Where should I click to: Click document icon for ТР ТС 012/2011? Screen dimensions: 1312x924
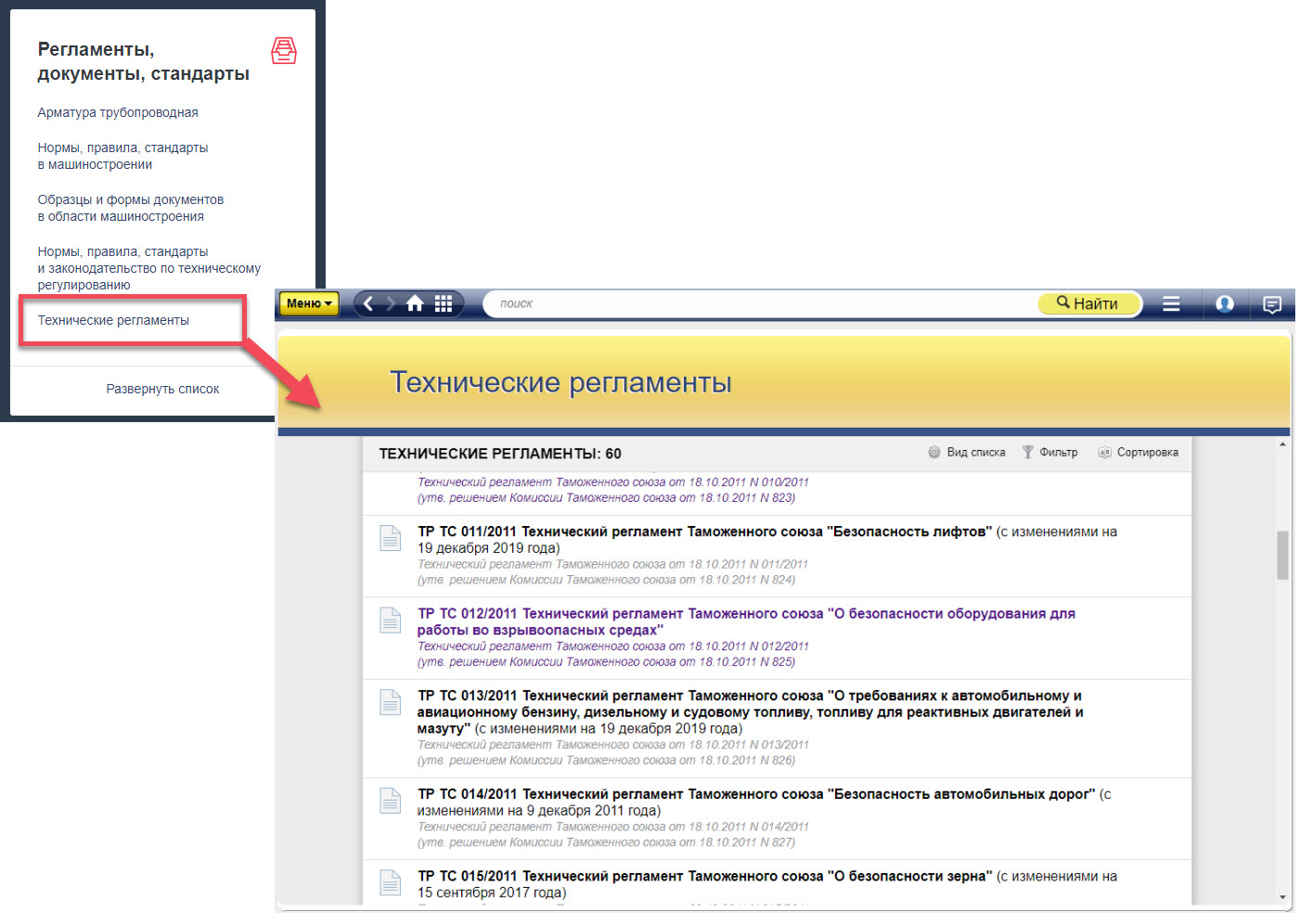coord(391,620)
